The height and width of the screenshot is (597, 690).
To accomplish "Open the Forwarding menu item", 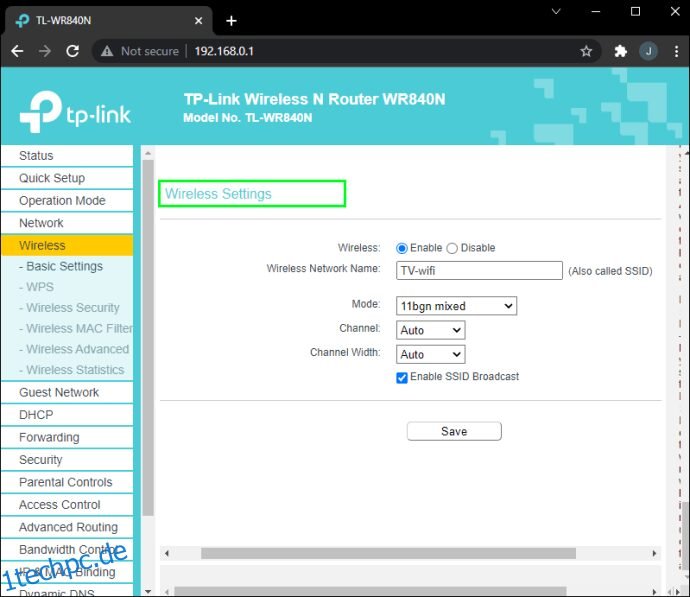I will pos(67,437).
